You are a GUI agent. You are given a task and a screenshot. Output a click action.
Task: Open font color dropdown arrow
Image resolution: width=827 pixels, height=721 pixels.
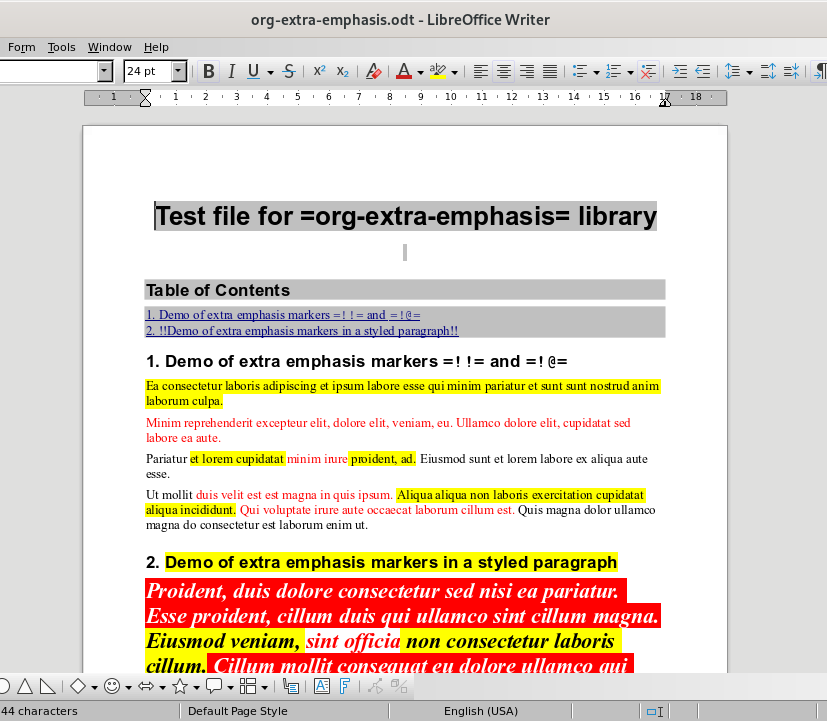click(420, 72)
